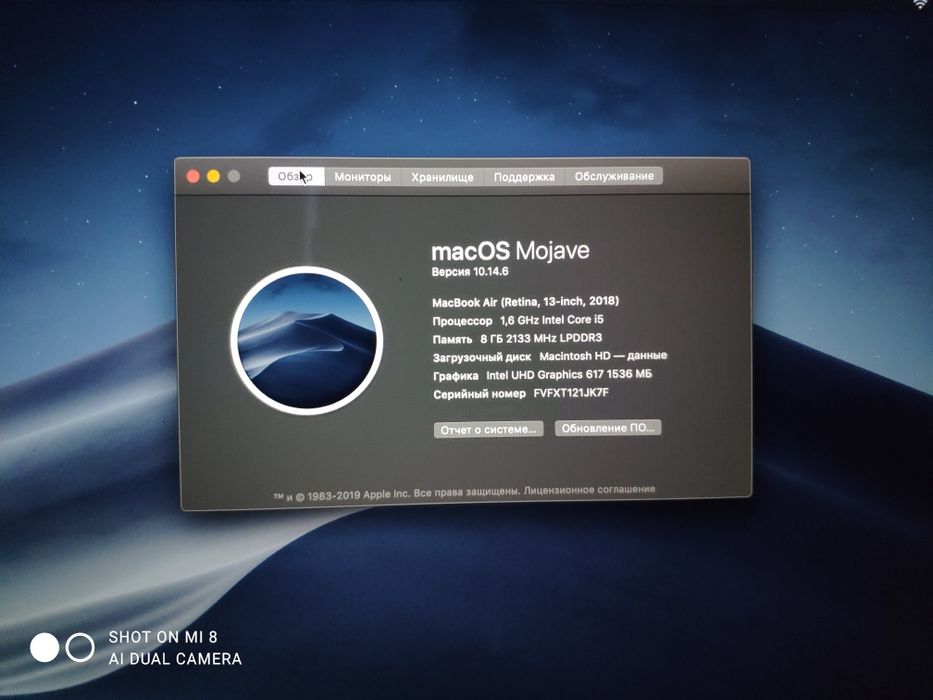Viewport: 933px width, 700px height.
Task: Open the Лицензионное соглашение link
Action: pyautogui.click(x=590, y=489)
